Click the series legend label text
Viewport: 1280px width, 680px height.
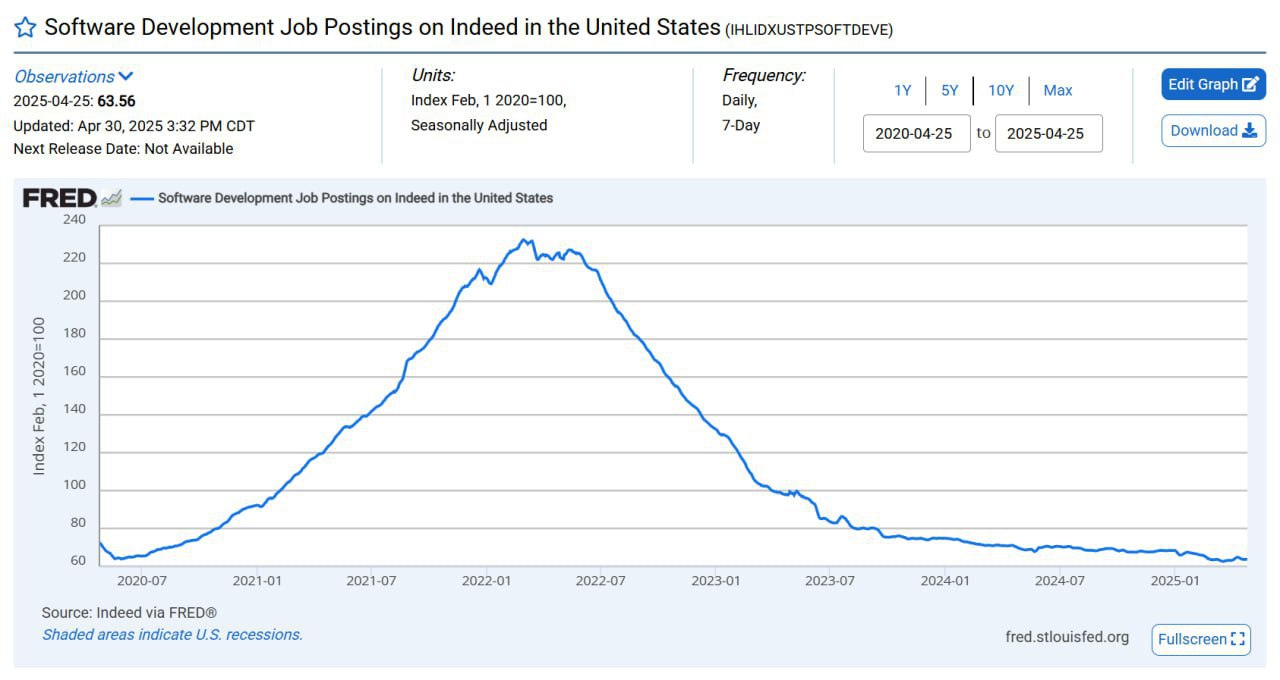[356, 198]
